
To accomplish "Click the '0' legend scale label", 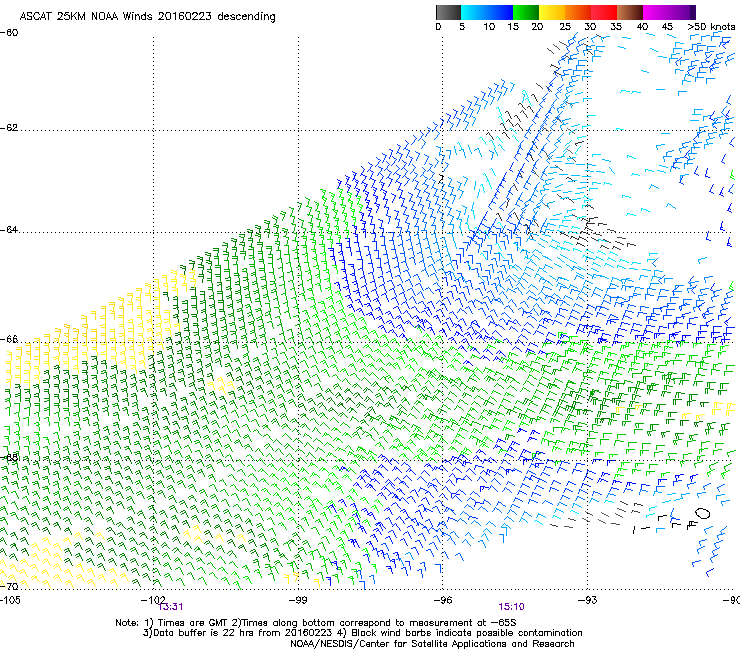I will (438, 27).
